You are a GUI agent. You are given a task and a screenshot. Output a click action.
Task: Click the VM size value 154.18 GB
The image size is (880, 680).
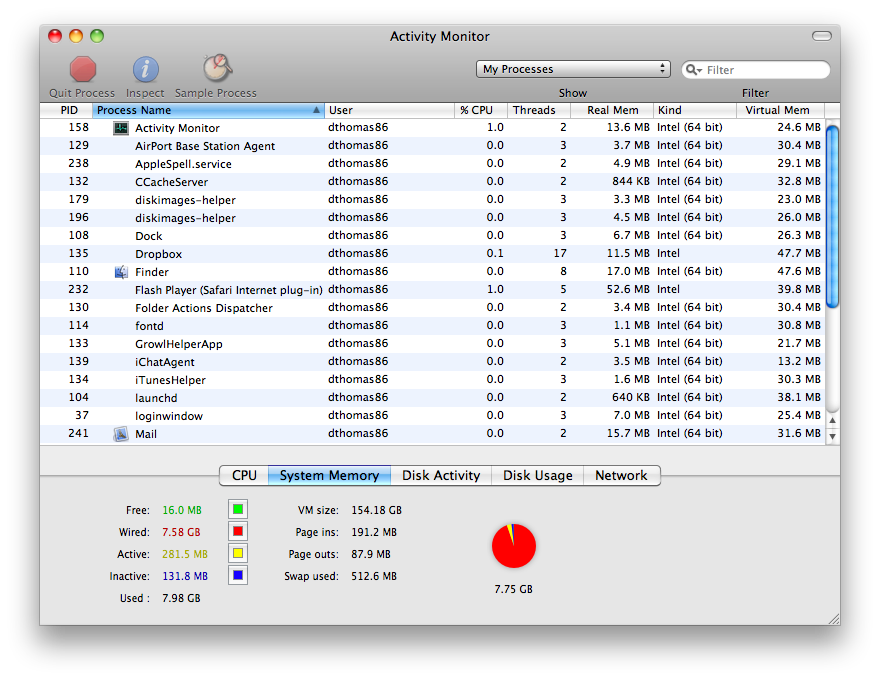(x=377, y=510)
